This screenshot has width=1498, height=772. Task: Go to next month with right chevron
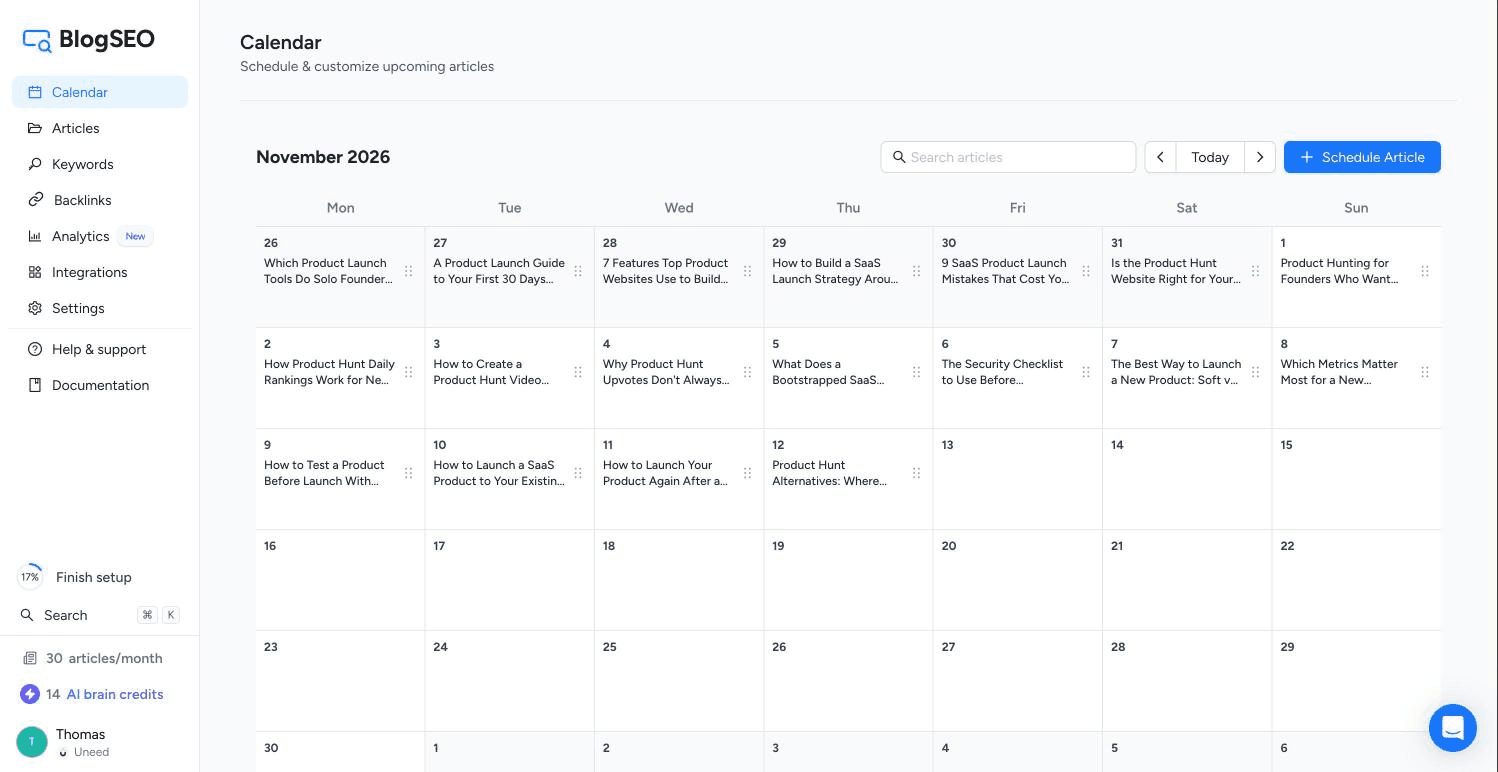coord(1260,157)
